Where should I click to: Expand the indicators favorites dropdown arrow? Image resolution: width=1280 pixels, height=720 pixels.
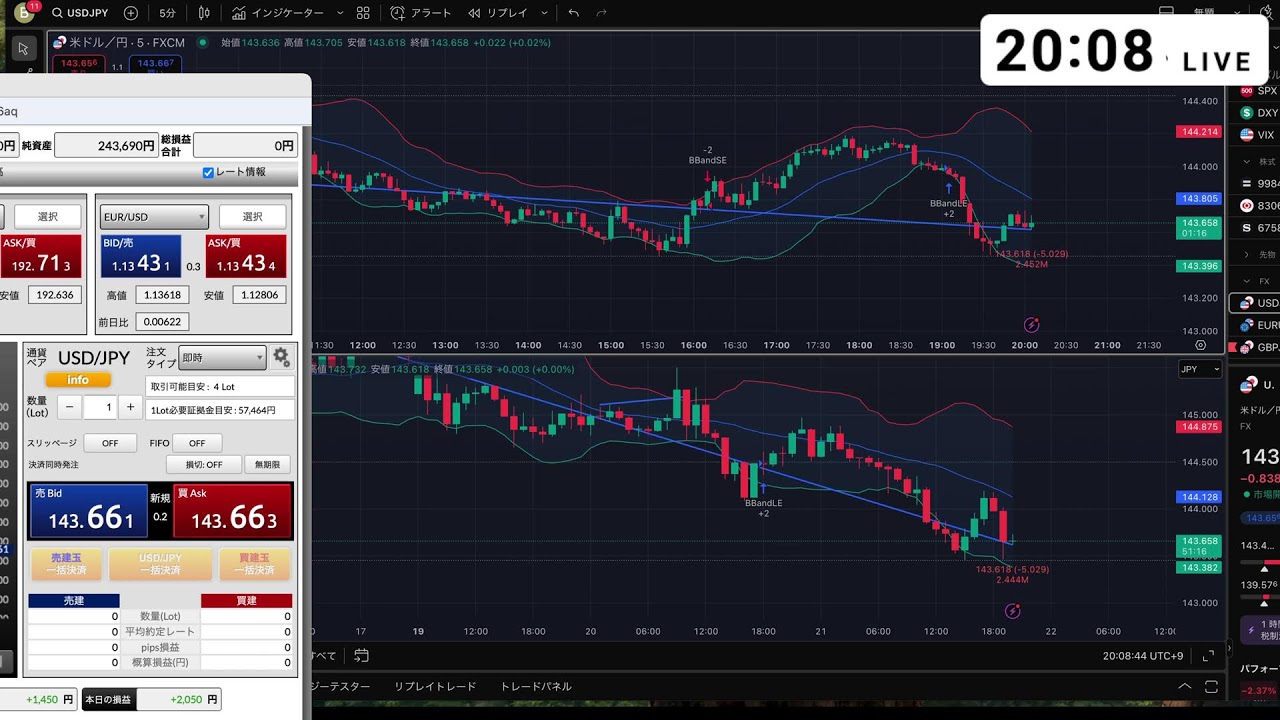pyautogui.click(x=340, y=13)
